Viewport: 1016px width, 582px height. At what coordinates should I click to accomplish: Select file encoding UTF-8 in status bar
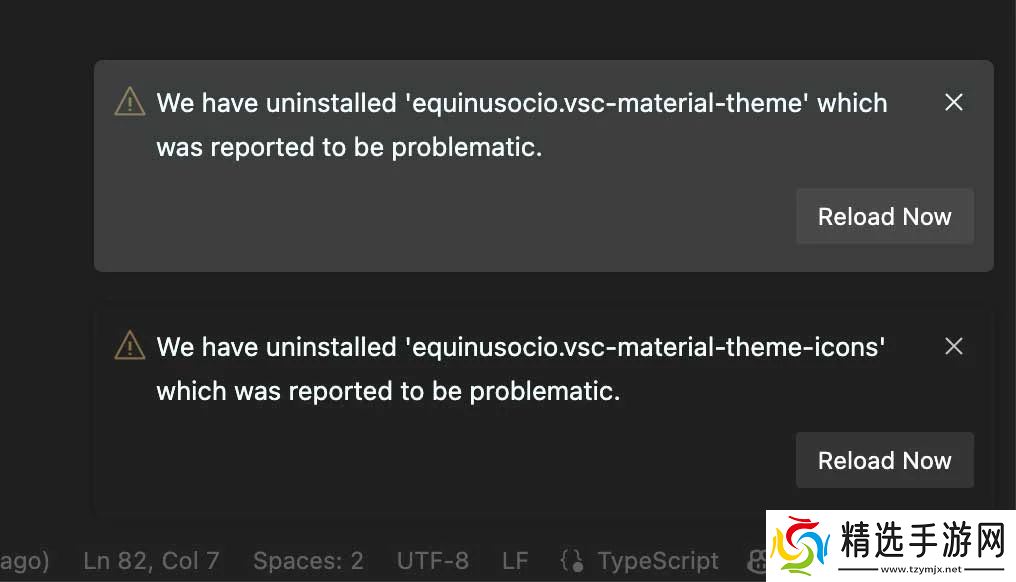432,561
